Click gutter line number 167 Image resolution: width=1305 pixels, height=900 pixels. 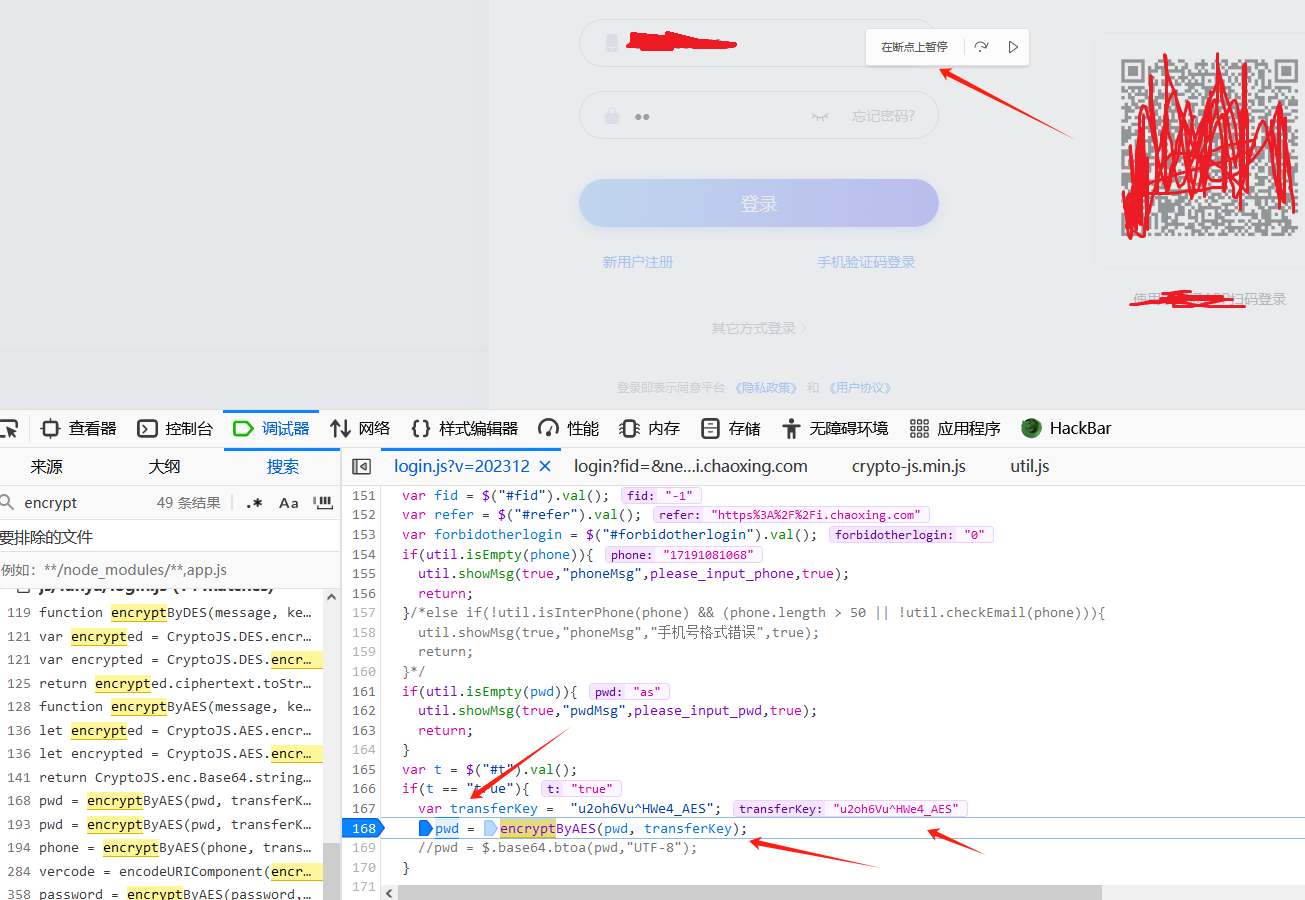pos(364,809)
